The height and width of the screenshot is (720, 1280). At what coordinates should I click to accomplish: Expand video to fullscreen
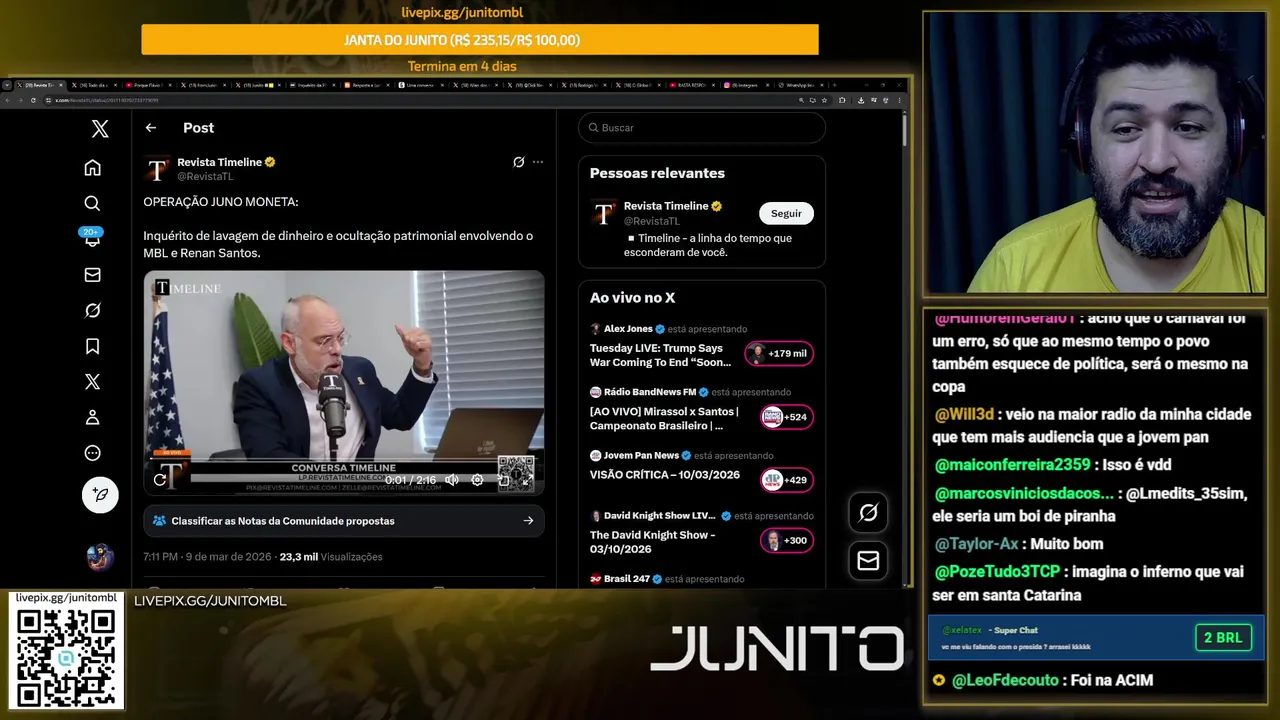(528, 480)
